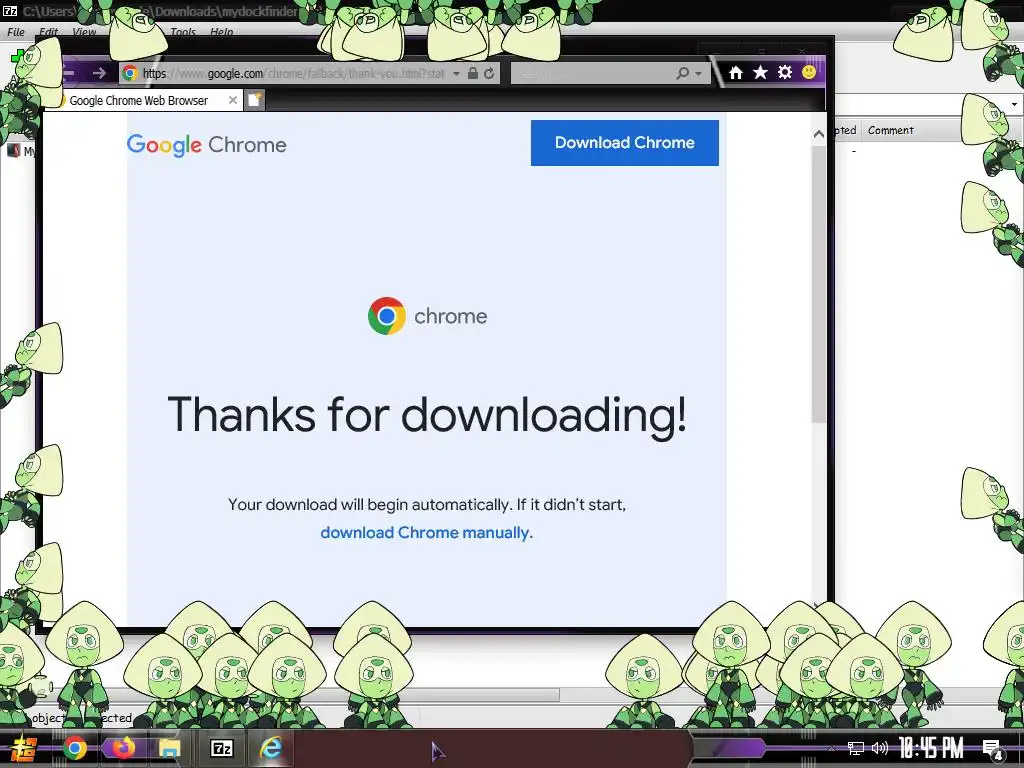
Task: Click the network tray icon
Action: [x=855, y=748]
